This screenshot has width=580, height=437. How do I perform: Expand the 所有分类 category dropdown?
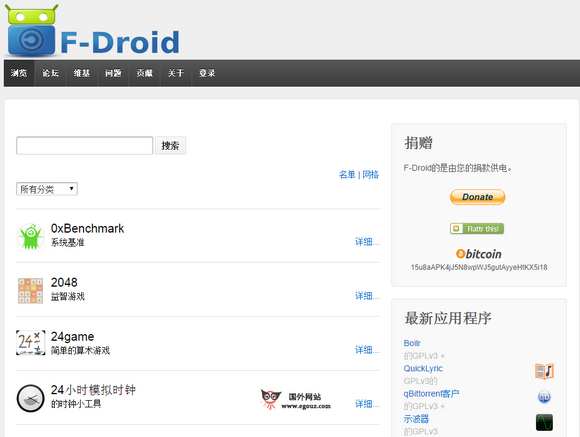pos(47,189)
